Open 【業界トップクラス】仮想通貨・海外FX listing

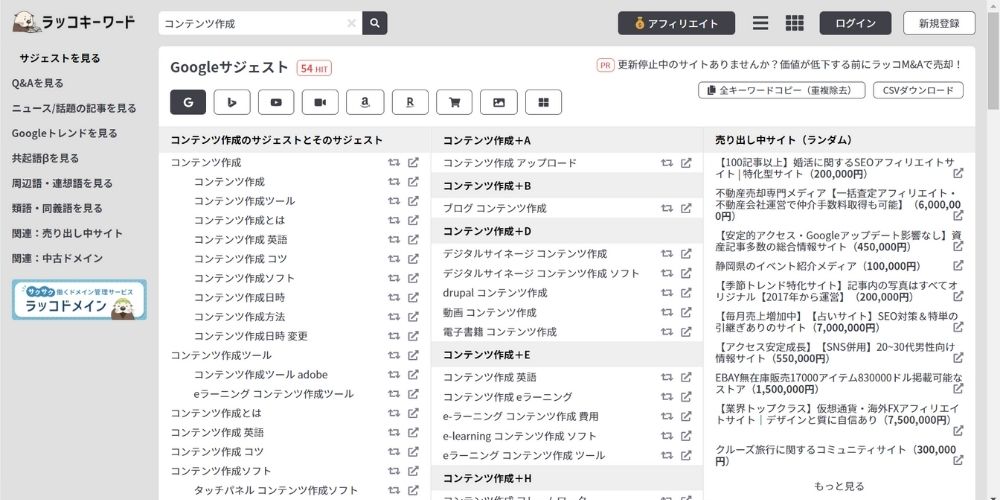(837, 414)
